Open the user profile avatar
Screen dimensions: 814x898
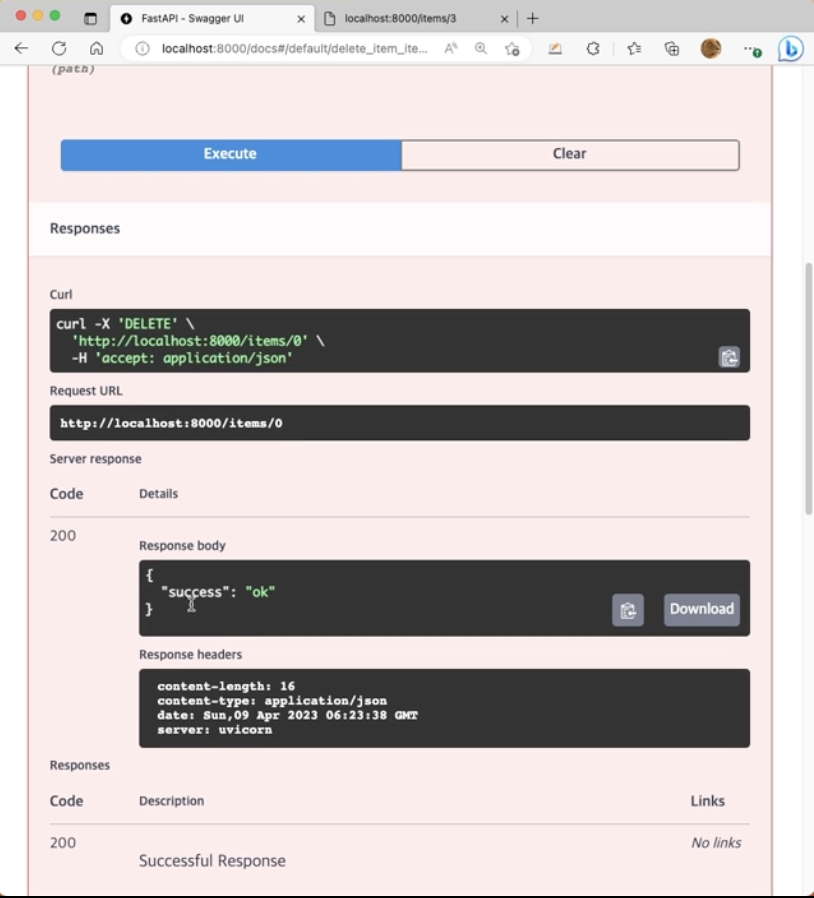[711, 49]
